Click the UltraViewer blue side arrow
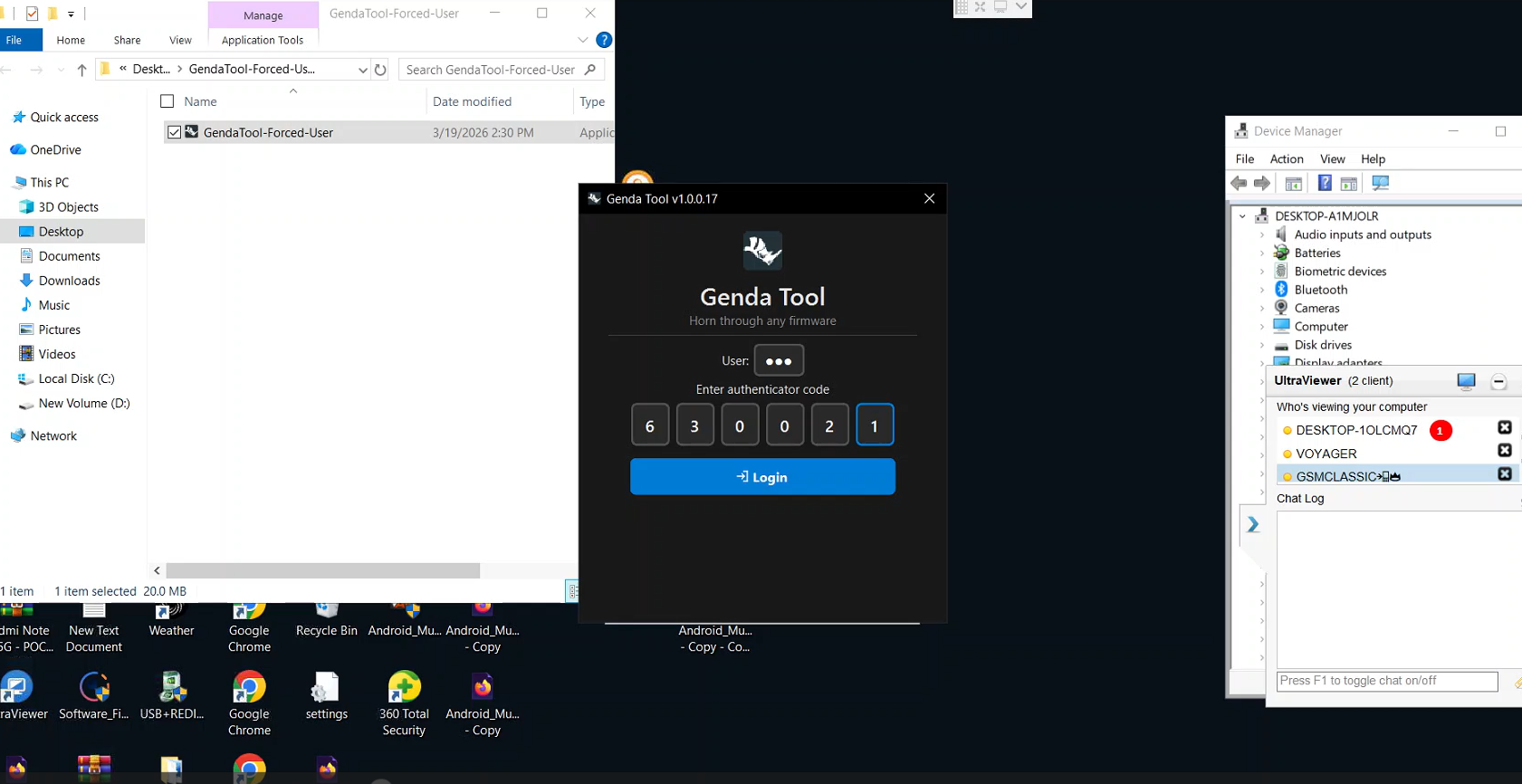Image resolution: width=1522 pixels, height=784 pixels. pos(1253,525)
